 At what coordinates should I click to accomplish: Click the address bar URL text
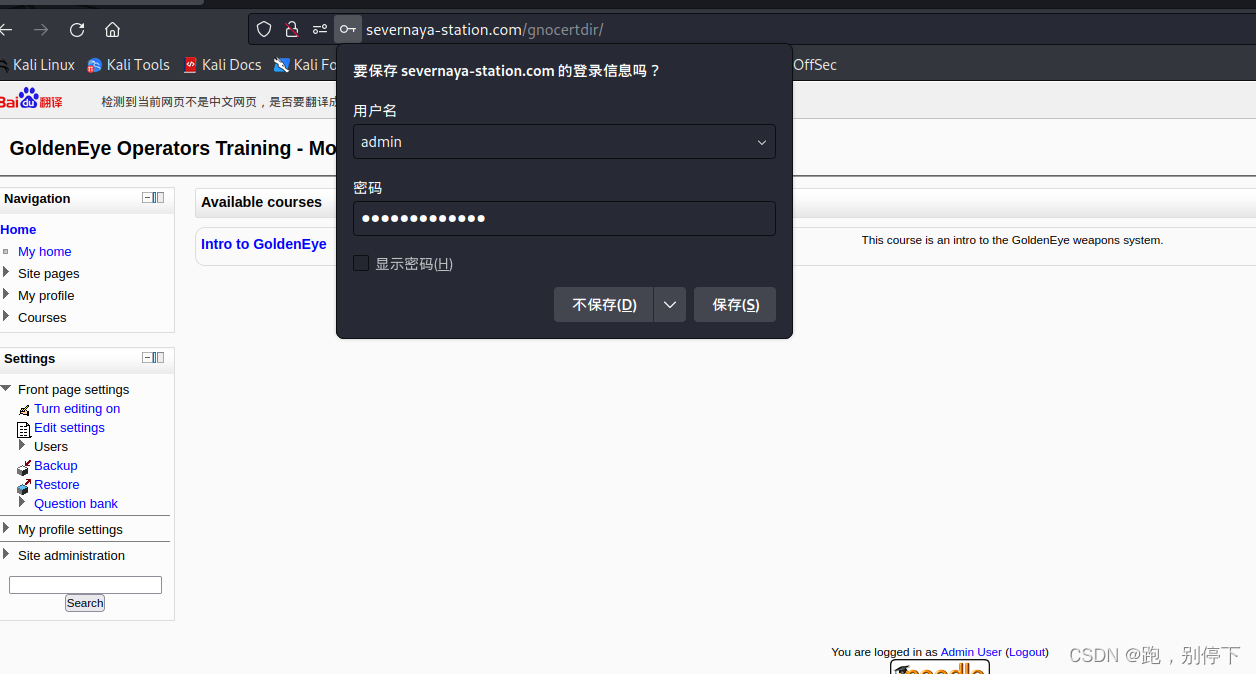point(485,30)
